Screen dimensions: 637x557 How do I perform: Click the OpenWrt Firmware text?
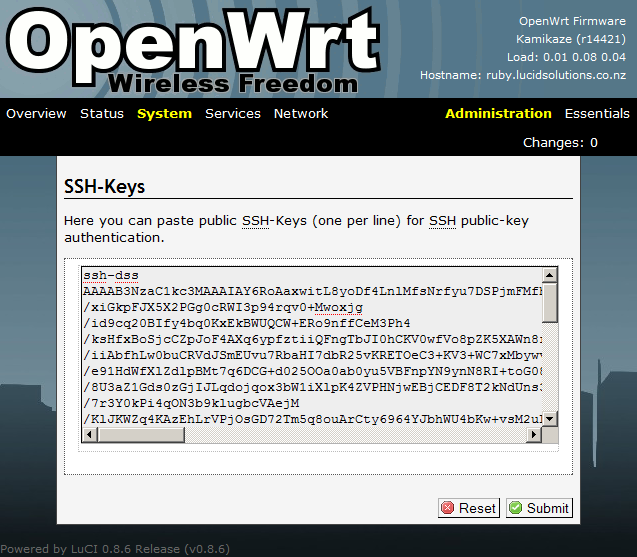point(572,21)
